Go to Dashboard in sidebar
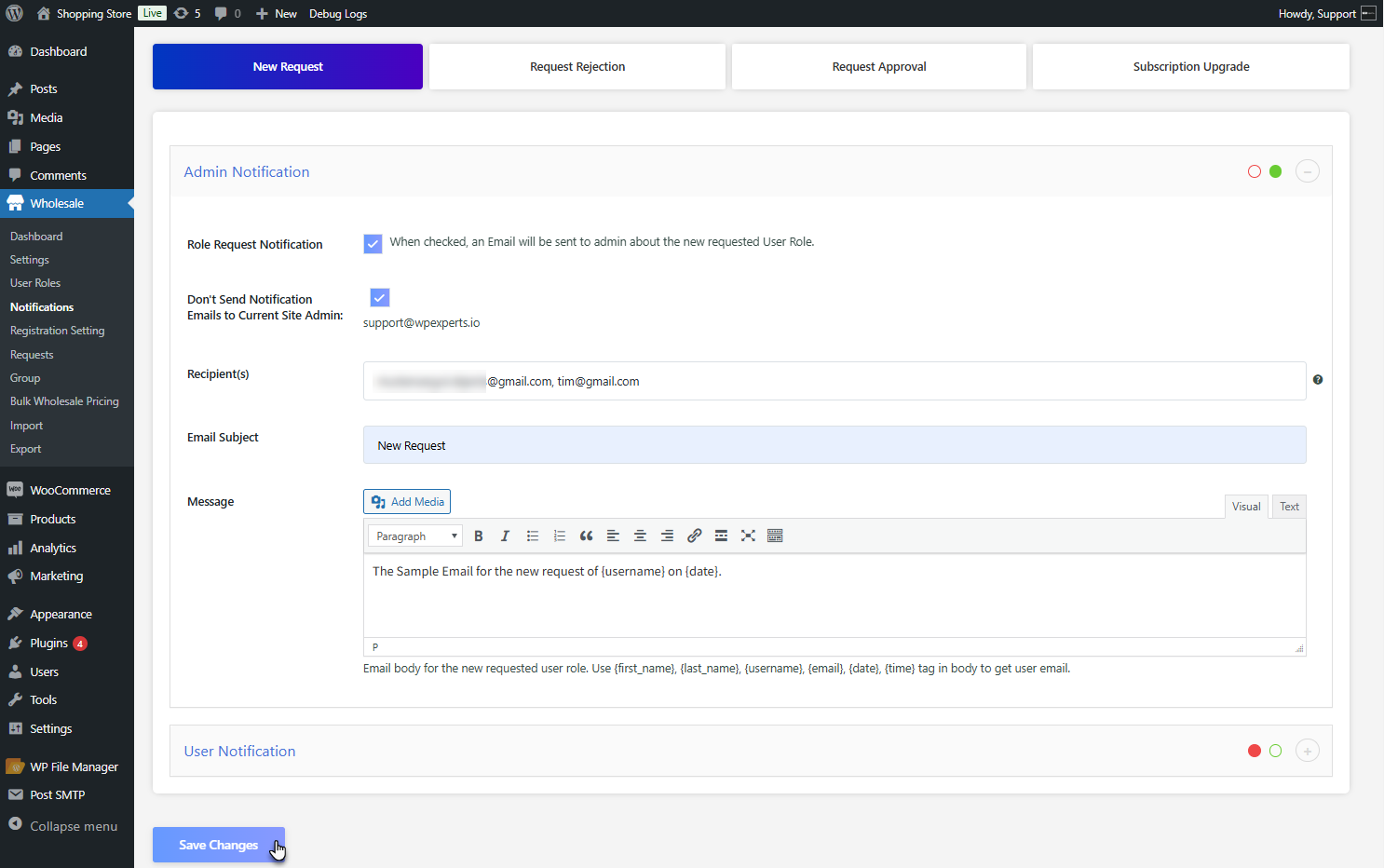The image size is (1384, 868). pos(67,51)
